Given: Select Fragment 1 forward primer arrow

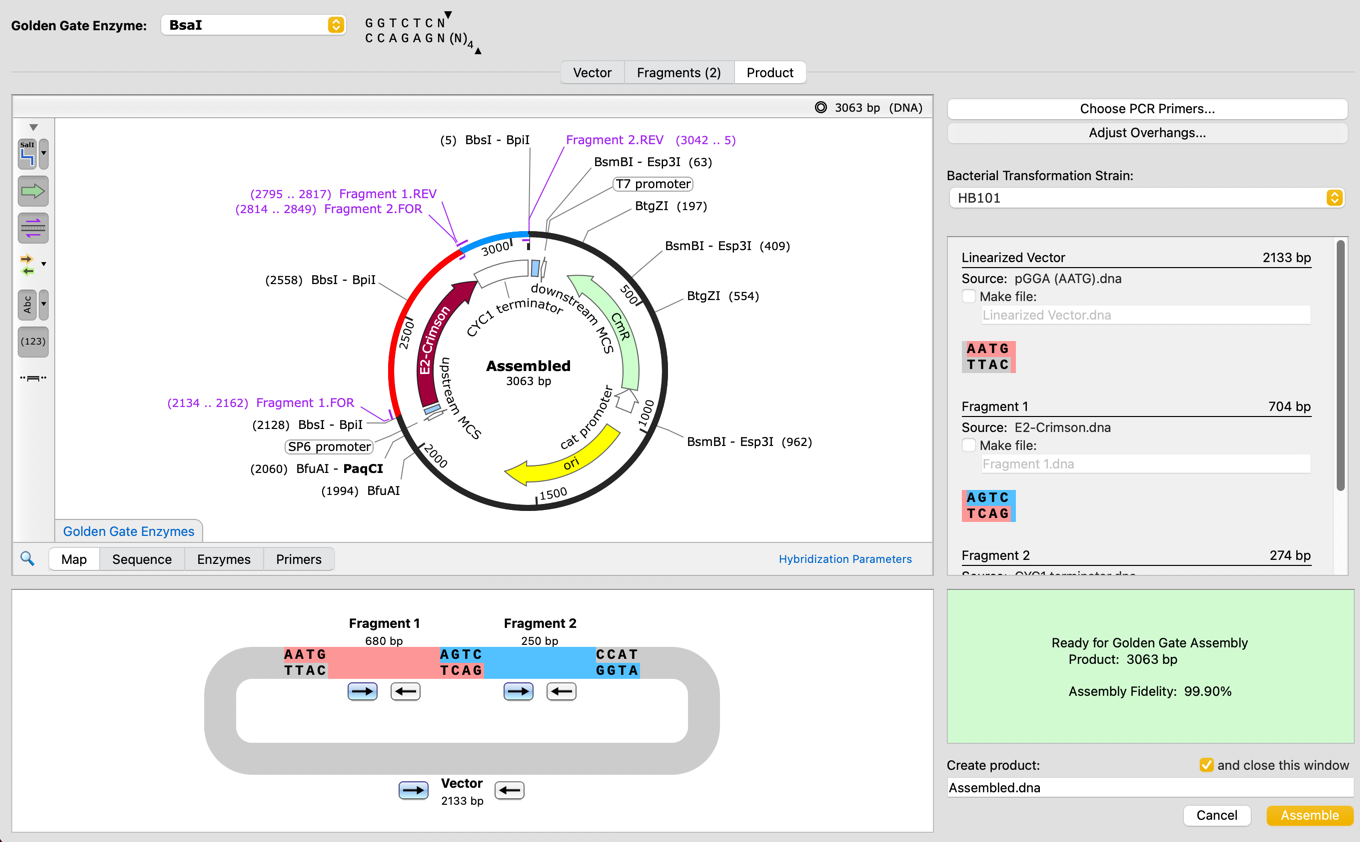Looking at the screenshot, I should pyautogui.click(x=362, y=691).
